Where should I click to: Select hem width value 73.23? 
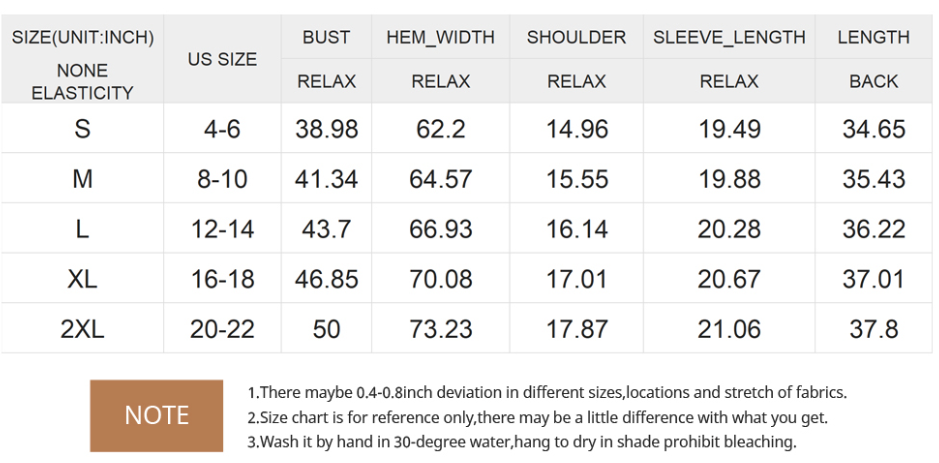pos(440,329)
